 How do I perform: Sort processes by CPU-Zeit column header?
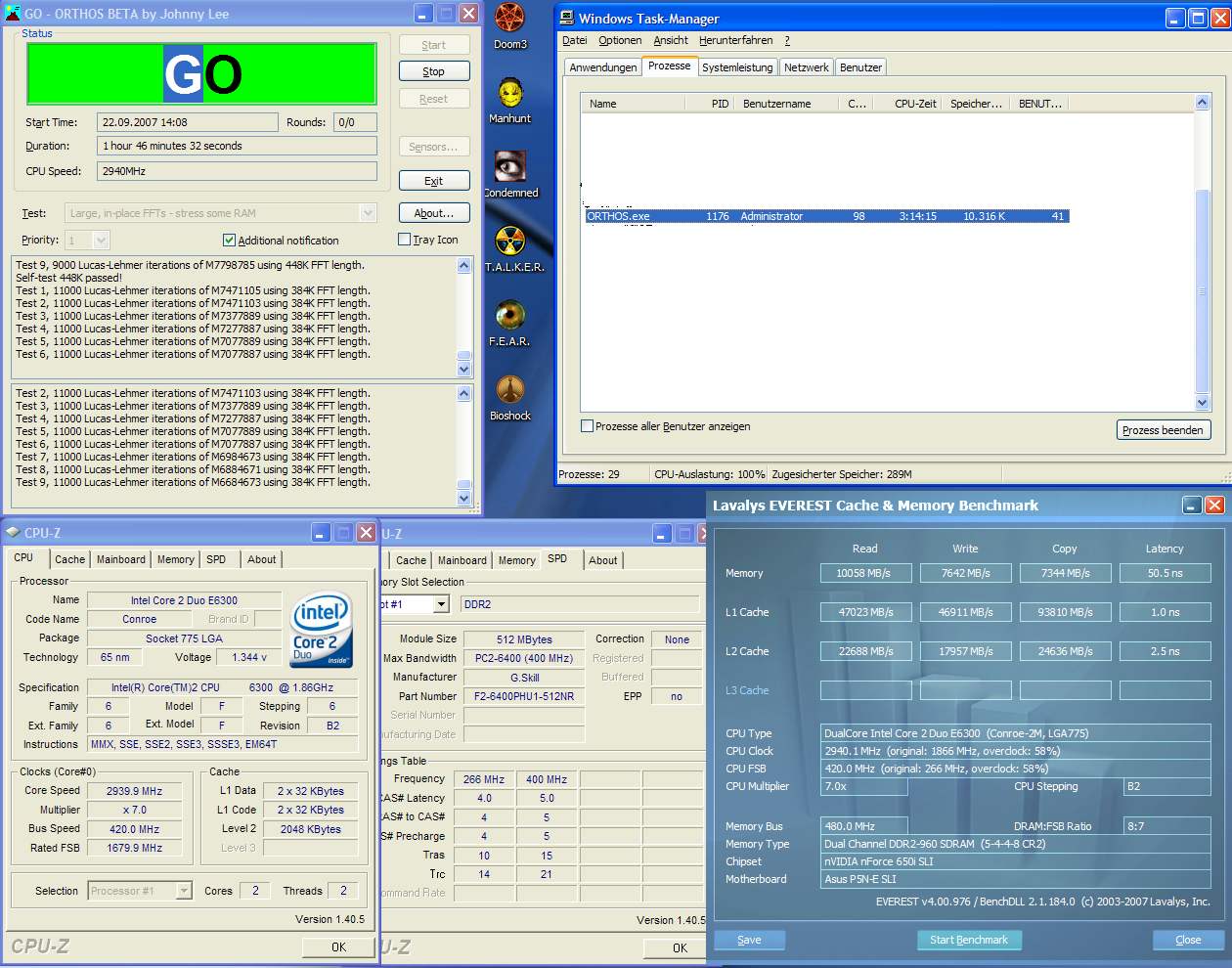(909, 104)
